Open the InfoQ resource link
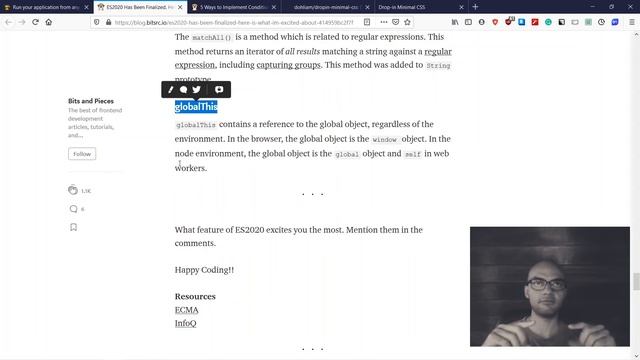This screenshot has height=360, width=640. coord(185,323)
